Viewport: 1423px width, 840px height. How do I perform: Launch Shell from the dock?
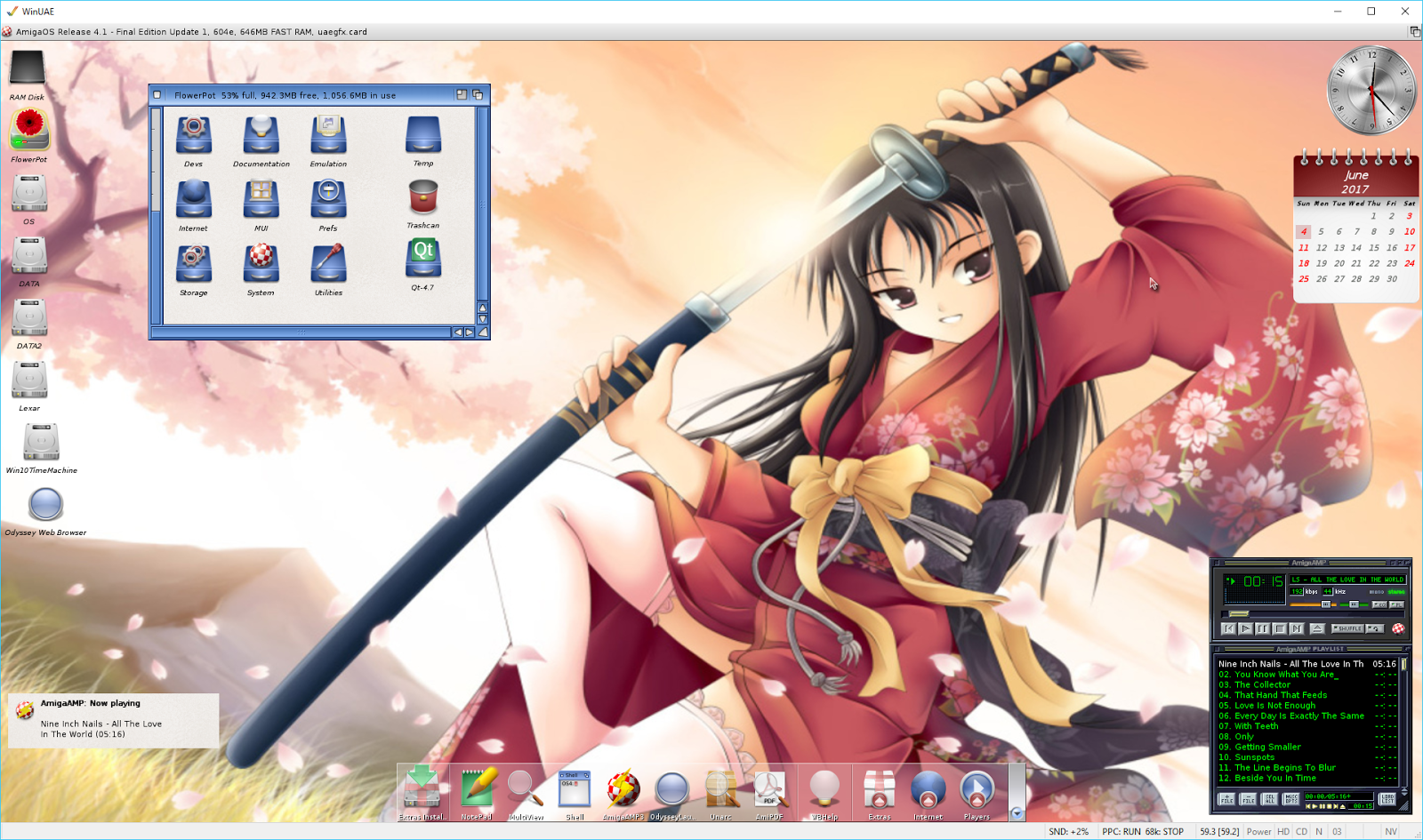click(575, 792)
